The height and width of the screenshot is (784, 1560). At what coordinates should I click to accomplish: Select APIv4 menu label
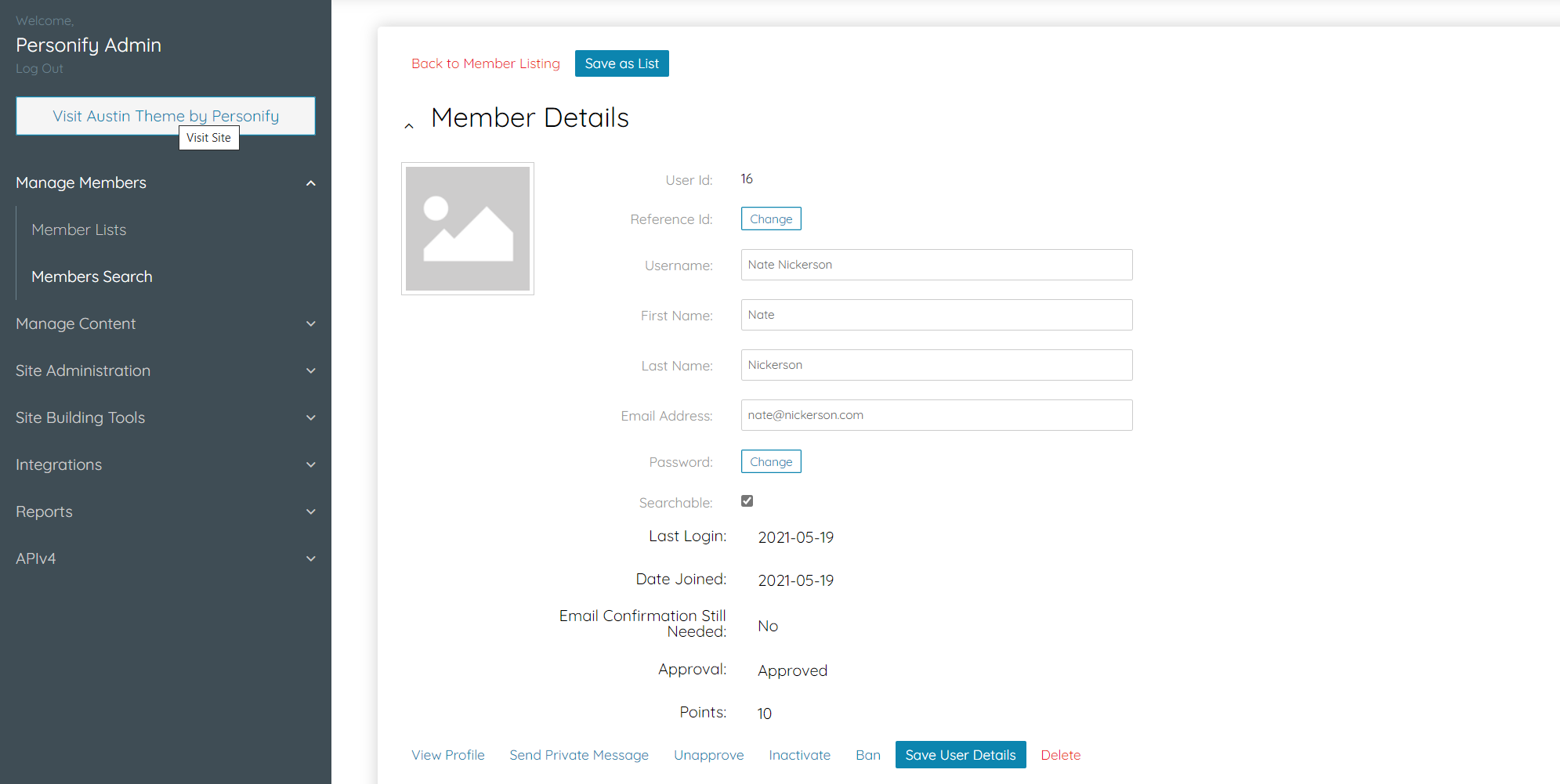coord(35,558)
